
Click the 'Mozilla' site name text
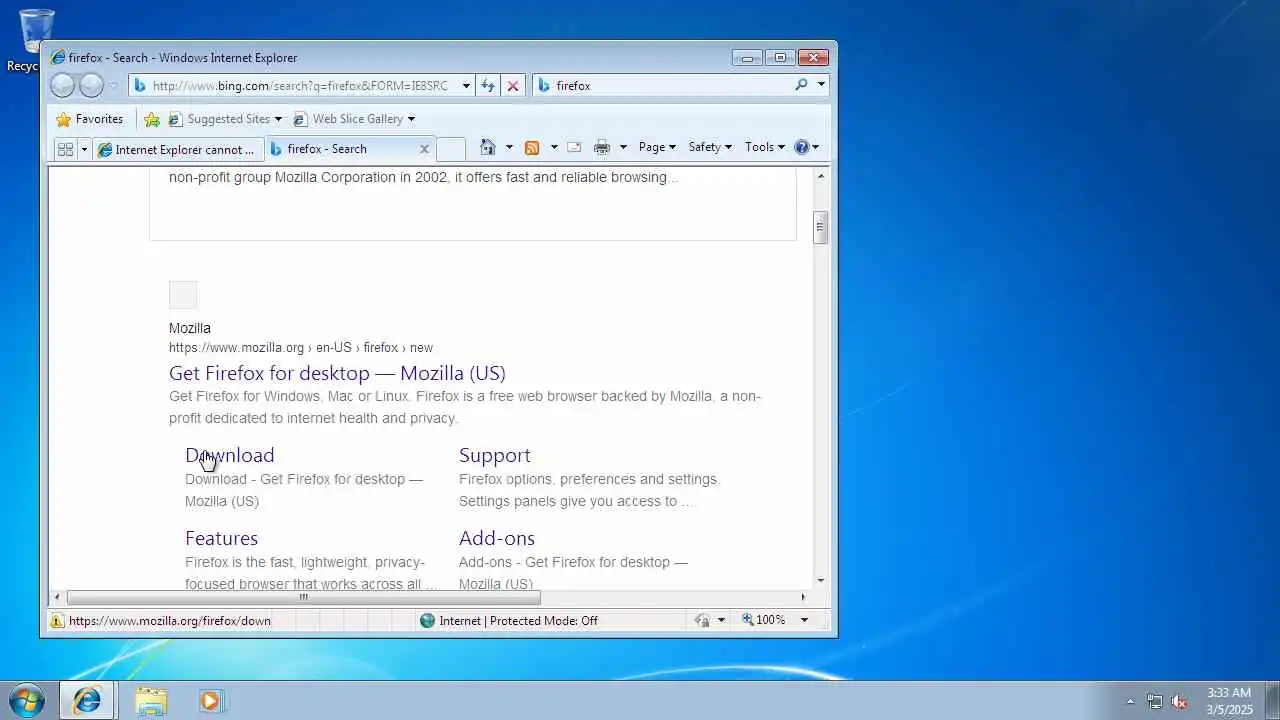click(190, 328)
